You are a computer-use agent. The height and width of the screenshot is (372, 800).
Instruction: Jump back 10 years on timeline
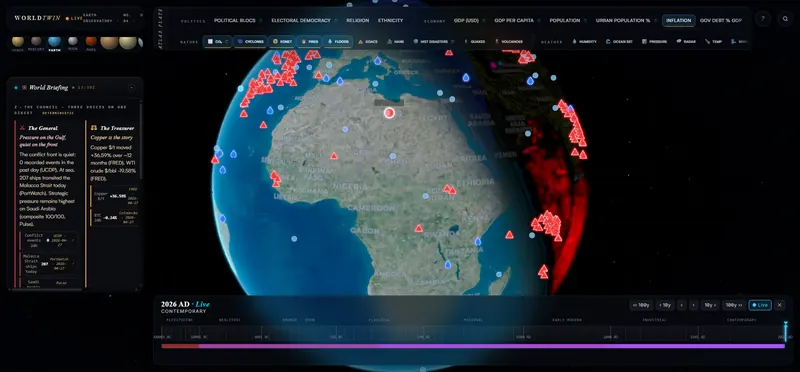[665, 305]
